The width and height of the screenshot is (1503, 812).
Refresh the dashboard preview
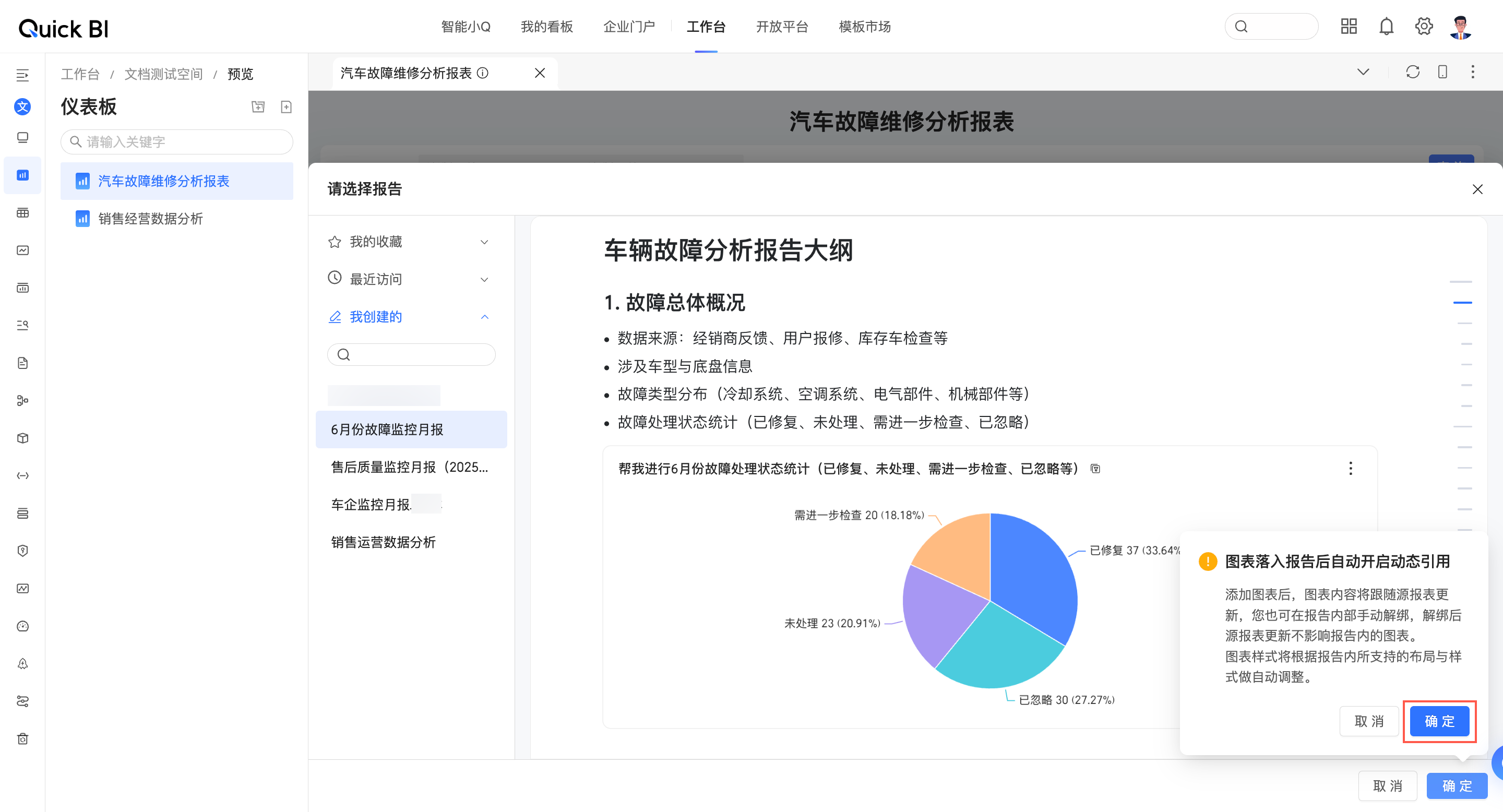[x=1412, y=71]
